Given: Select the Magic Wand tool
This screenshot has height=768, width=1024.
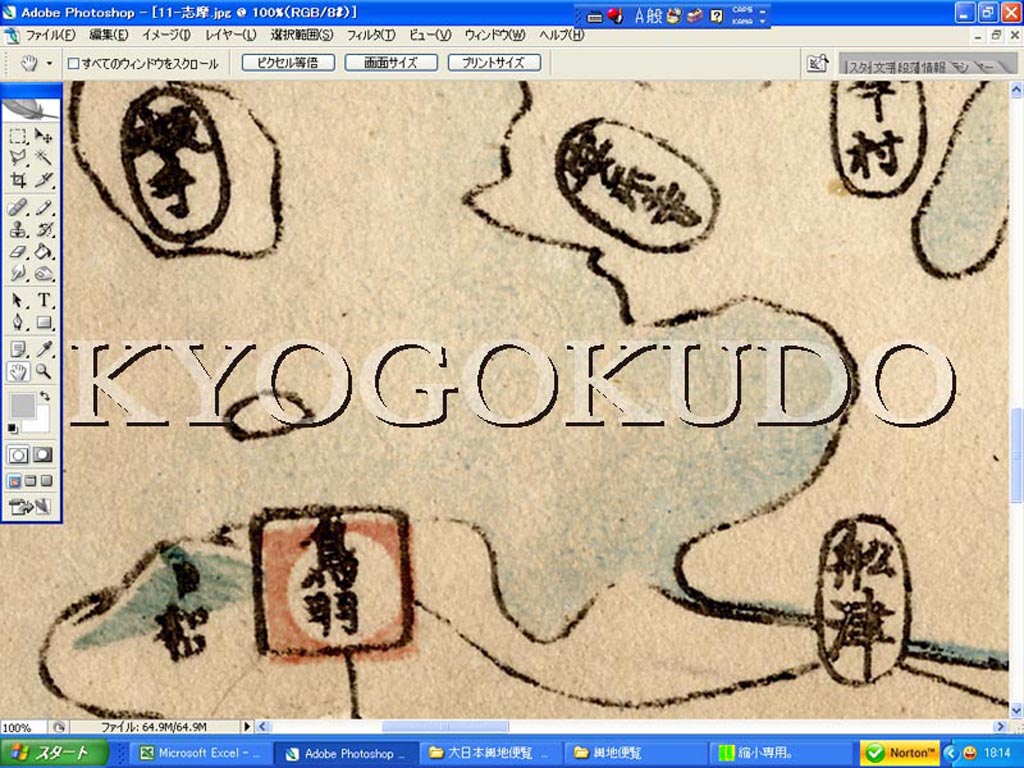Looking at the screenshot, I should [x=44, y=157].
